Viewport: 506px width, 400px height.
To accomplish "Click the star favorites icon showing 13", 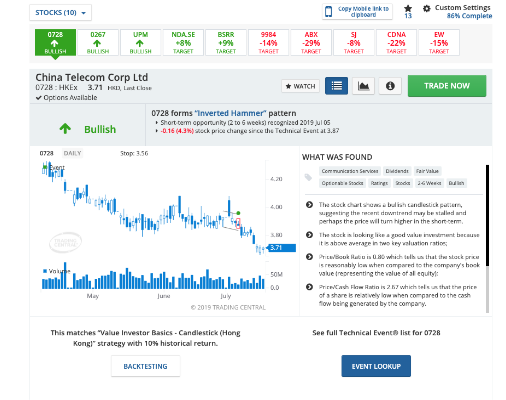I will pyautogui.click(x=408, y=12).
